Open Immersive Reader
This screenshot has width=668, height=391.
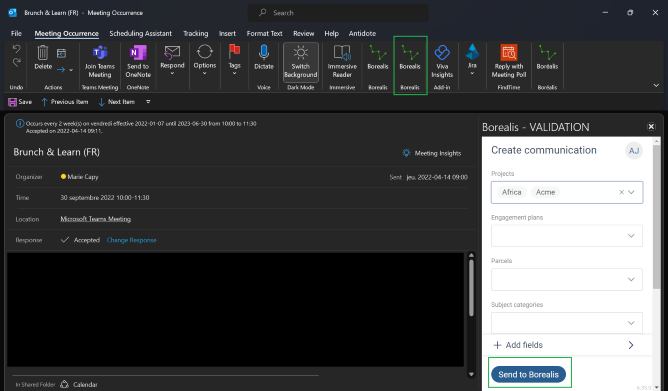point(342,62)
